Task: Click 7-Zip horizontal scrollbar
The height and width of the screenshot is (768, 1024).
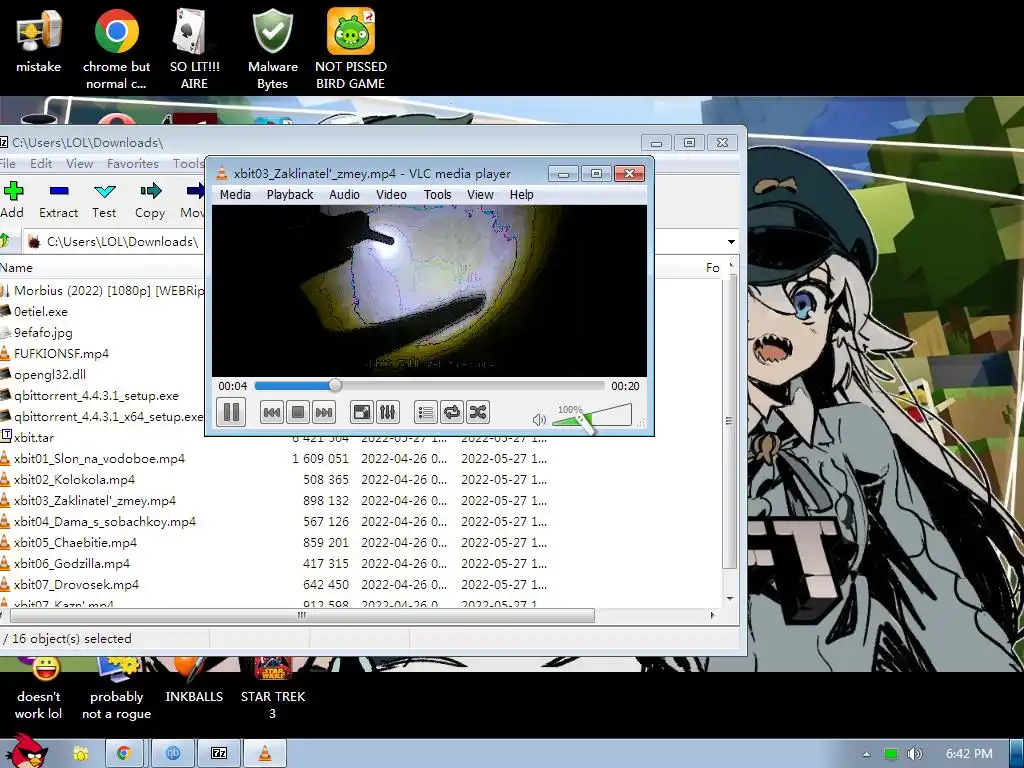Action: [302, 615]
